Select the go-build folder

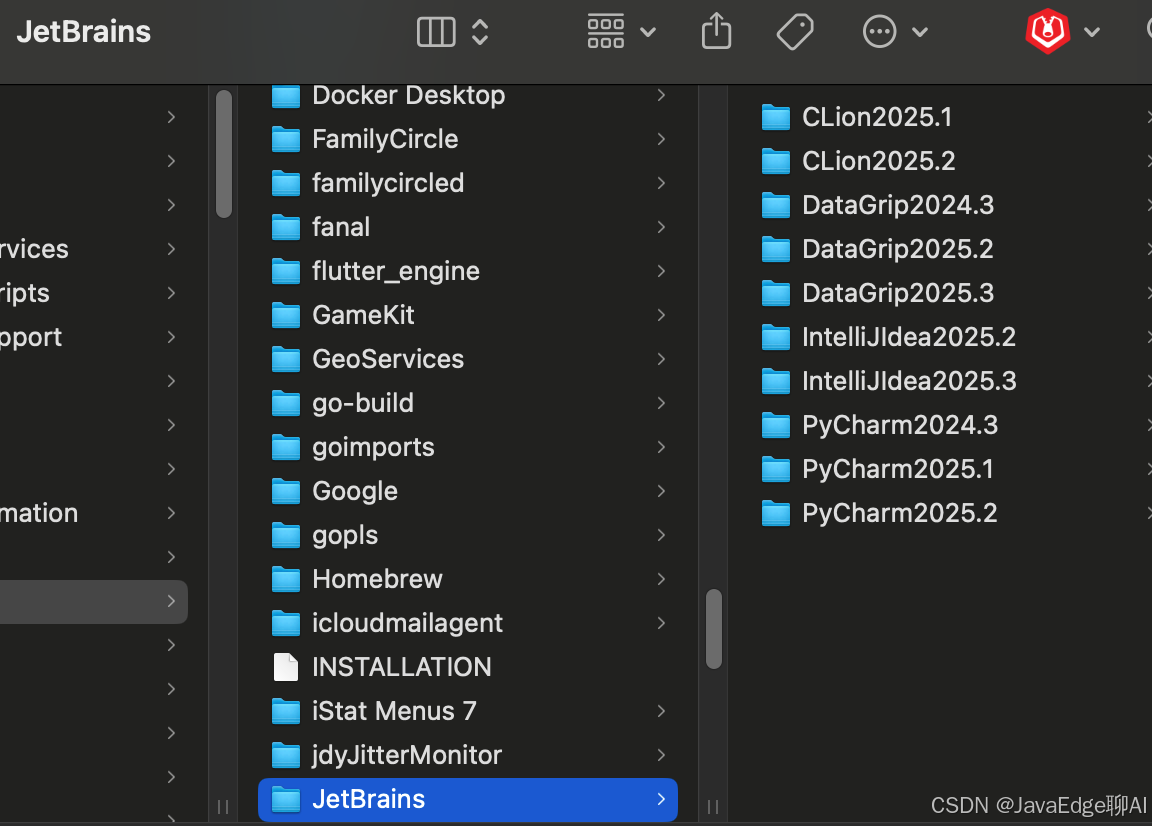click(468, 403)
